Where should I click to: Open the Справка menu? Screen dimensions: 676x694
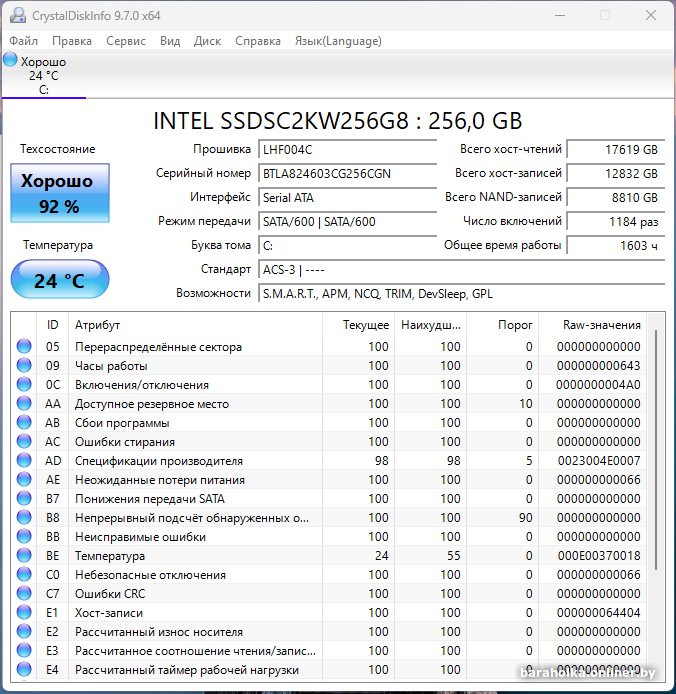258,41
